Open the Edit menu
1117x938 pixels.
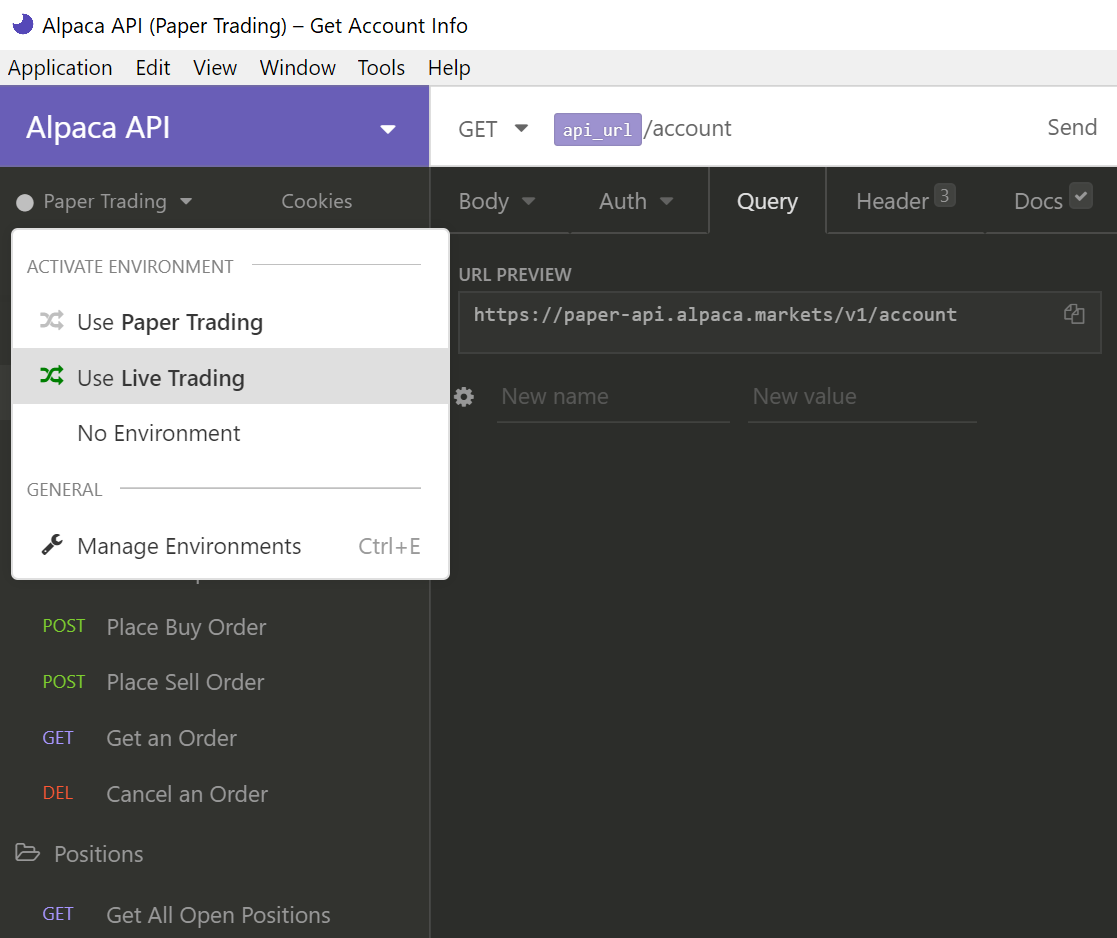[x=152, y=68]
